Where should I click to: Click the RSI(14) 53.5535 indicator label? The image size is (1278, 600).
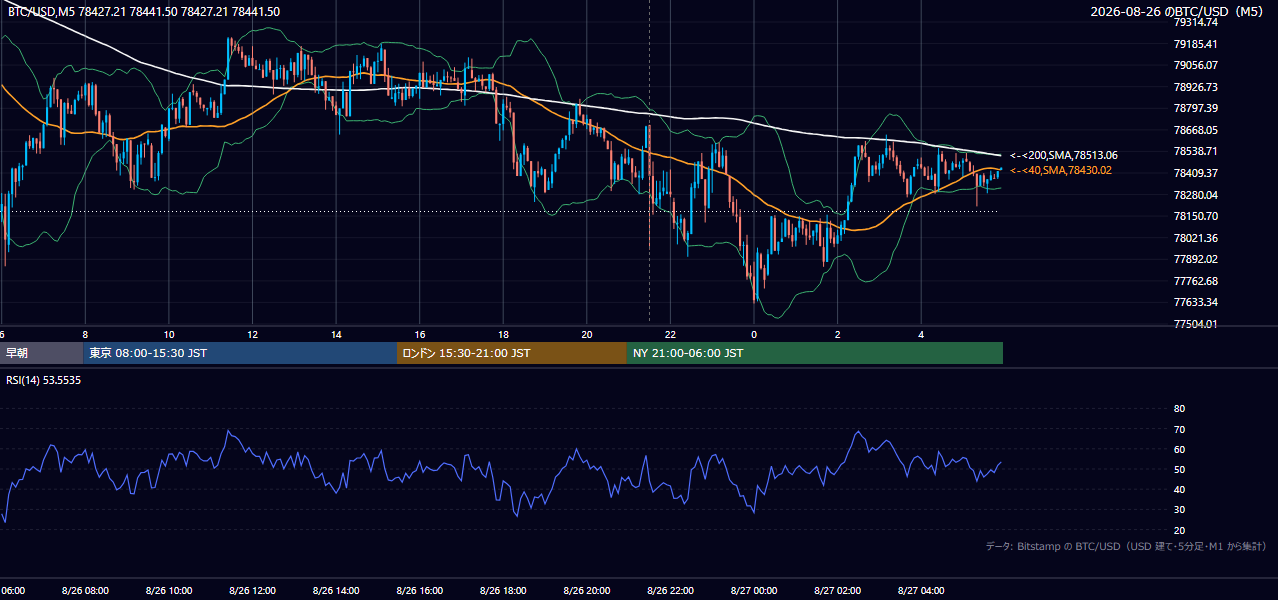click(44, 380)
